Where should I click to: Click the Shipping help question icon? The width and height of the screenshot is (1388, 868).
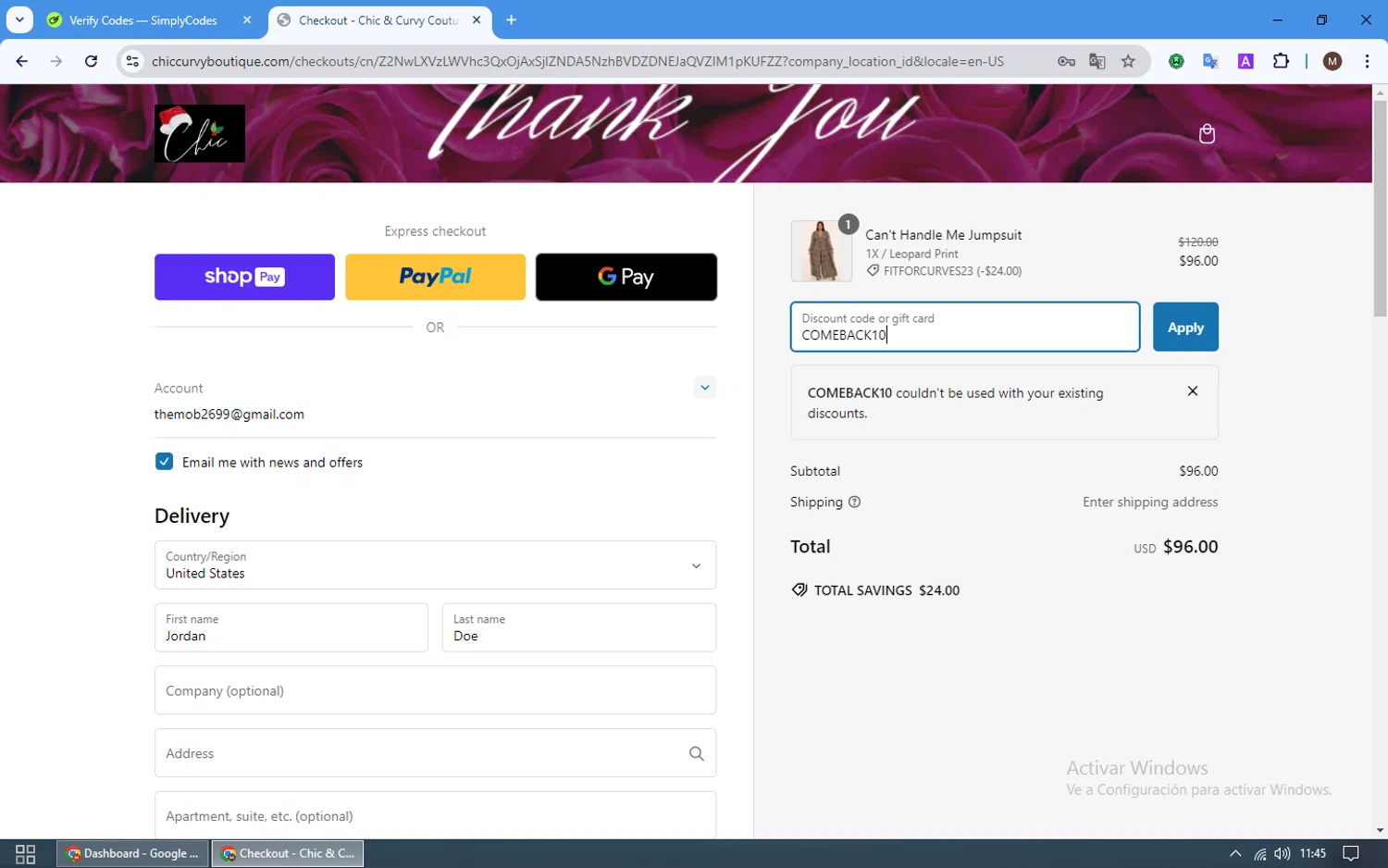(x=854, y=502)
